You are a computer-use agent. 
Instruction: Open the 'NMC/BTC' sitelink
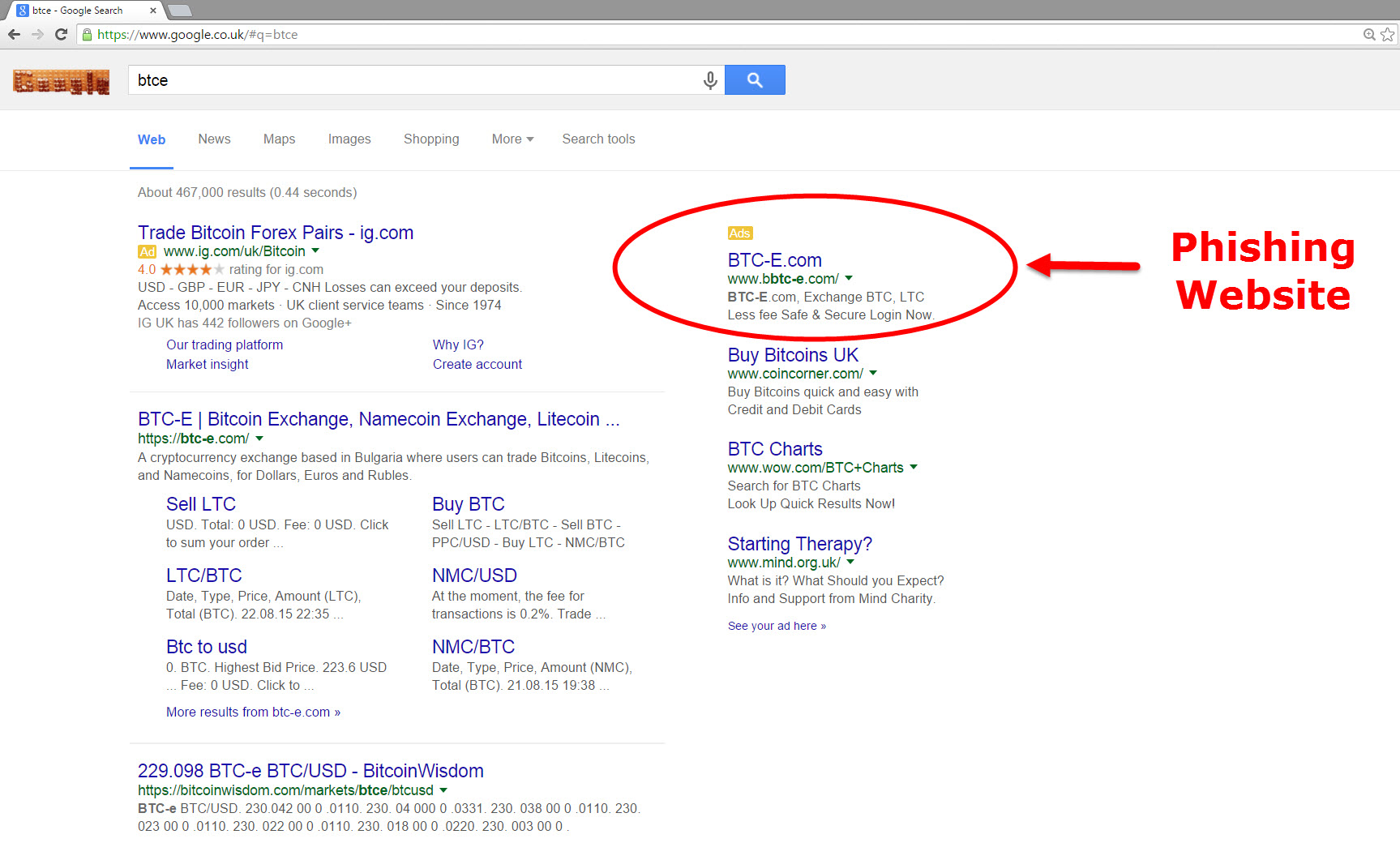click(x=473, y=647)
